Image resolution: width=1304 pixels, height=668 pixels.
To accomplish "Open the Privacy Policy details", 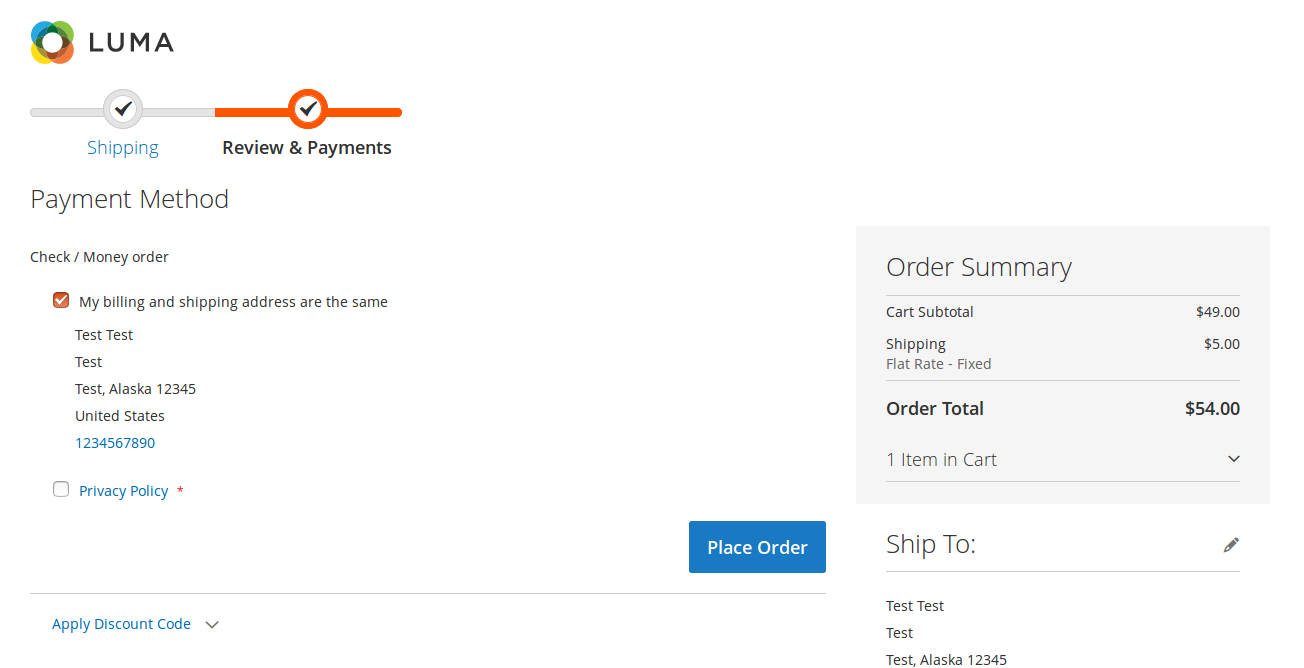I will pos(123,490).
